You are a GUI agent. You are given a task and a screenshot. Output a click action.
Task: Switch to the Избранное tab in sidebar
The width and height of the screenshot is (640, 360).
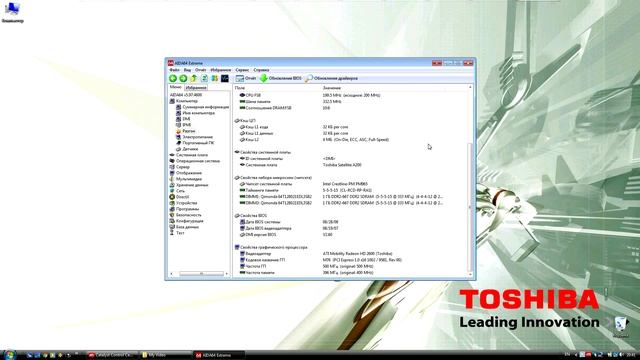pos(196,88)
